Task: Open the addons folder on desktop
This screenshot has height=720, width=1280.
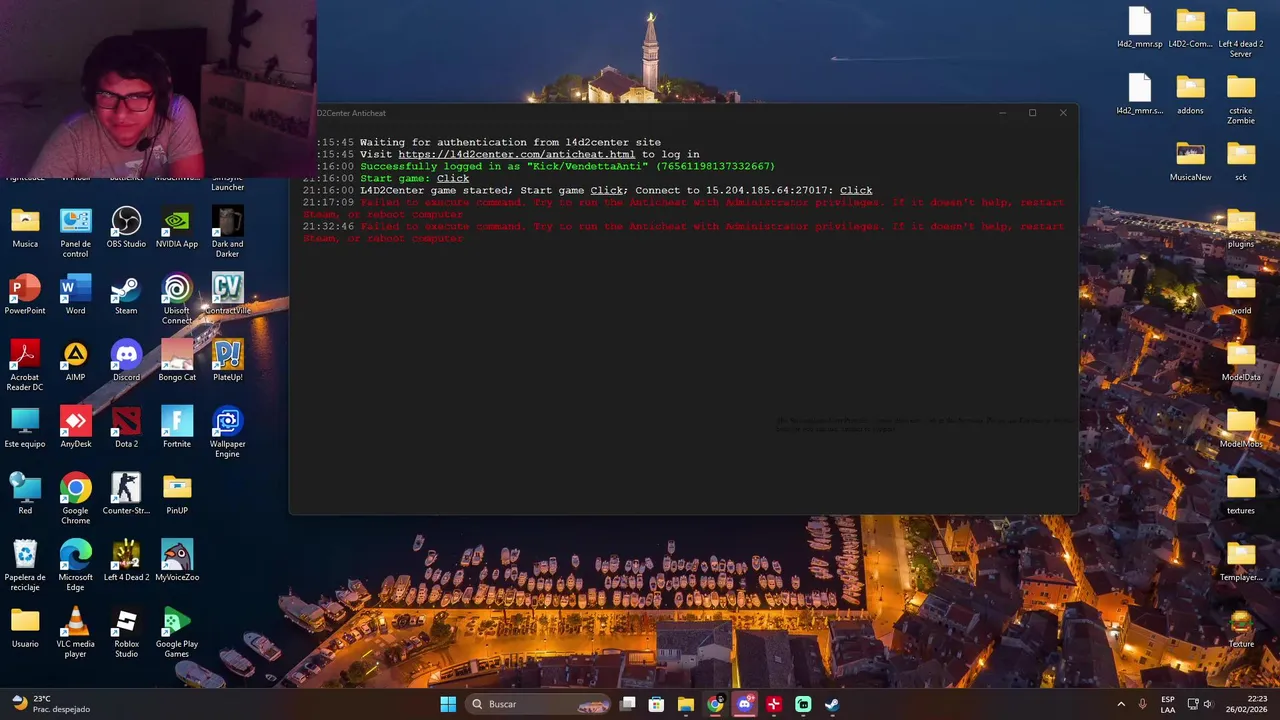Action: pyautogui.click(x=1190, y=95)
